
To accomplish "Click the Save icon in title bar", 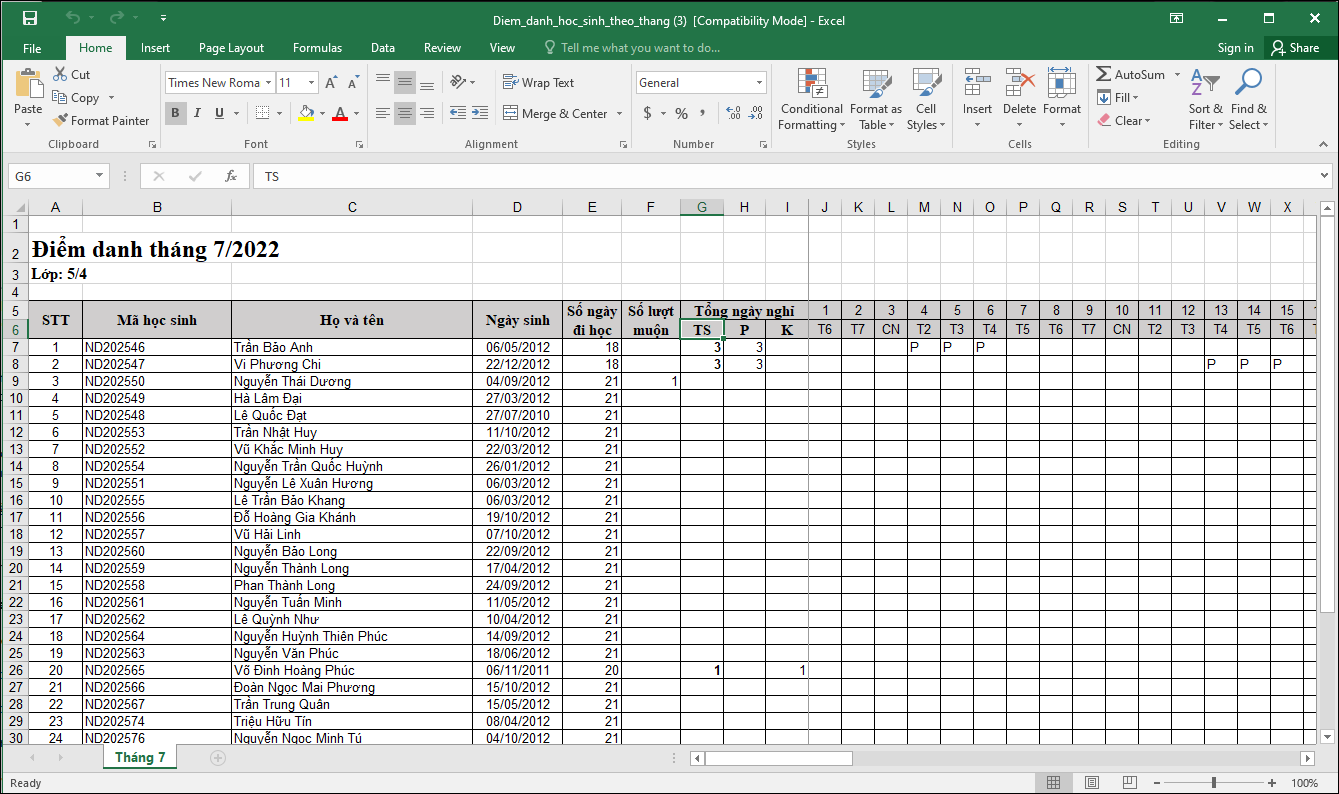I will coord(30,19).
